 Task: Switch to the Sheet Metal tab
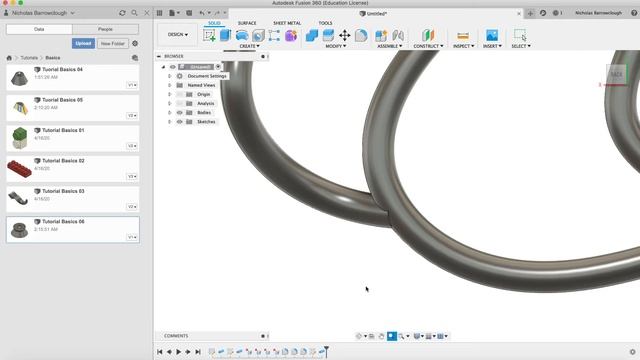[x=287, y=23]
